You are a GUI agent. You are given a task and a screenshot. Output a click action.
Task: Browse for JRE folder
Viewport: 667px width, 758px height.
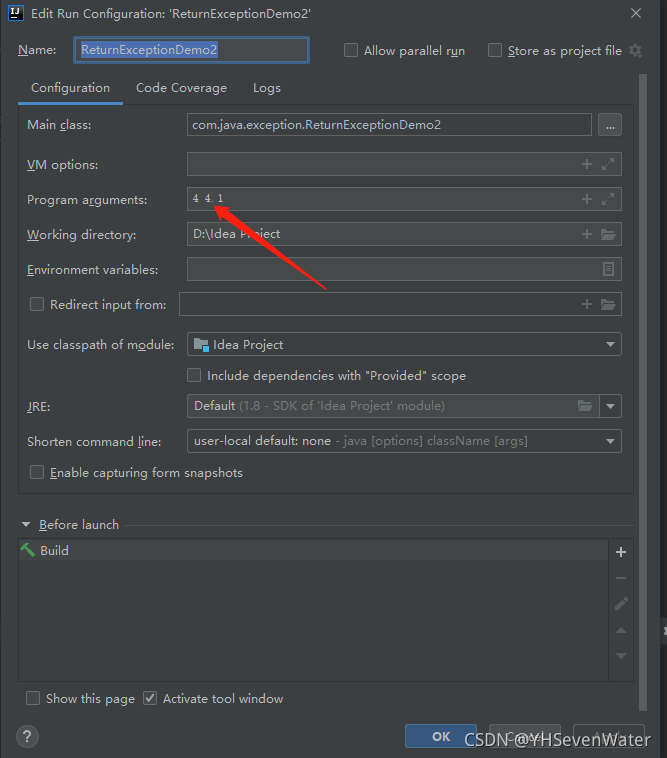coord(585,406)
